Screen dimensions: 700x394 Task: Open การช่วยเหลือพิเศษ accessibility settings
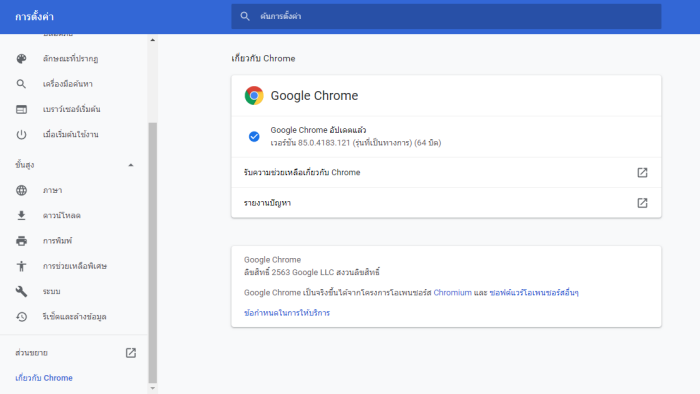pyautogui.click(x=74, y=266)
